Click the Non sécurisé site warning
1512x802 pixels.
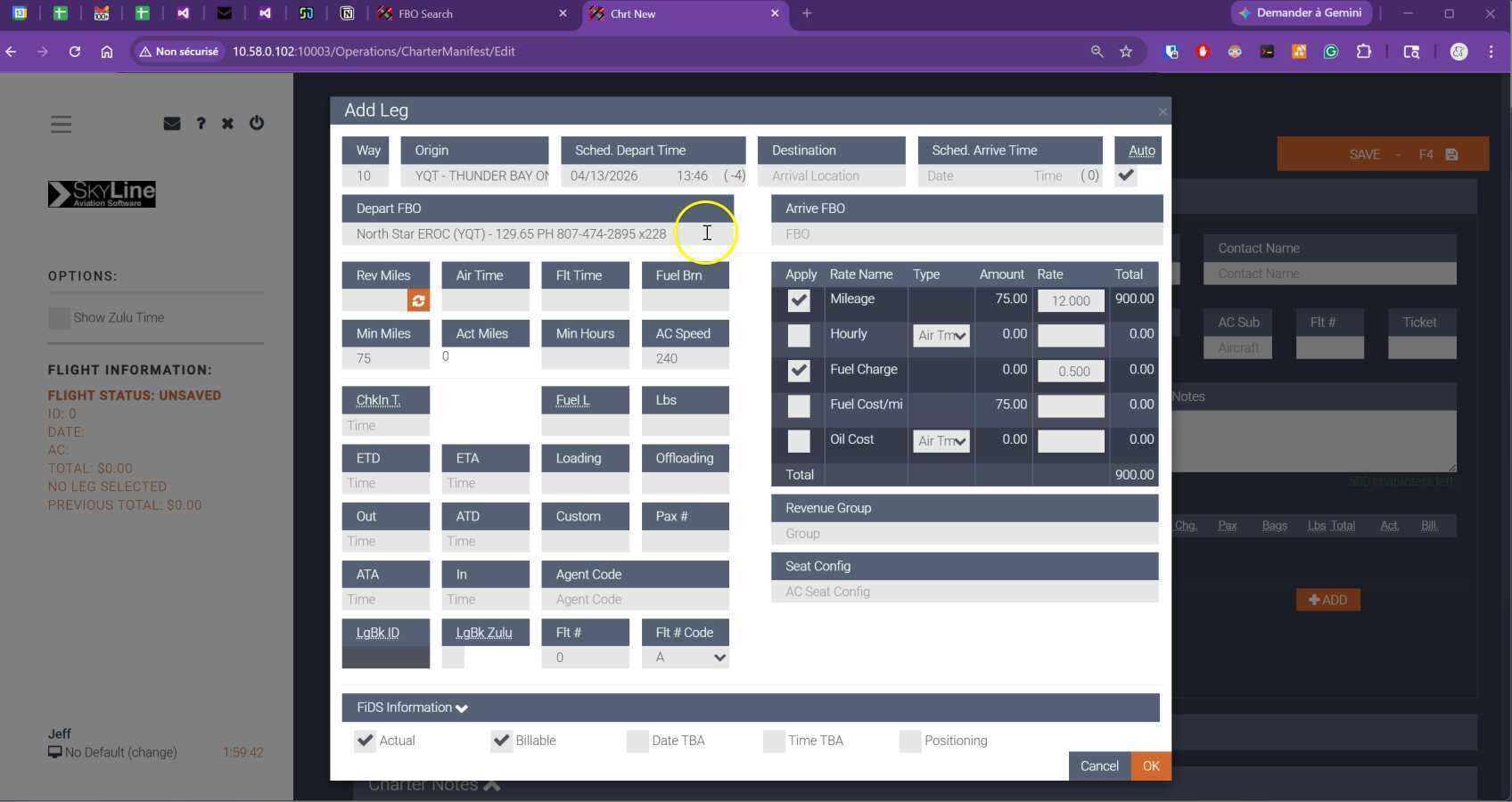pos(178,52)
